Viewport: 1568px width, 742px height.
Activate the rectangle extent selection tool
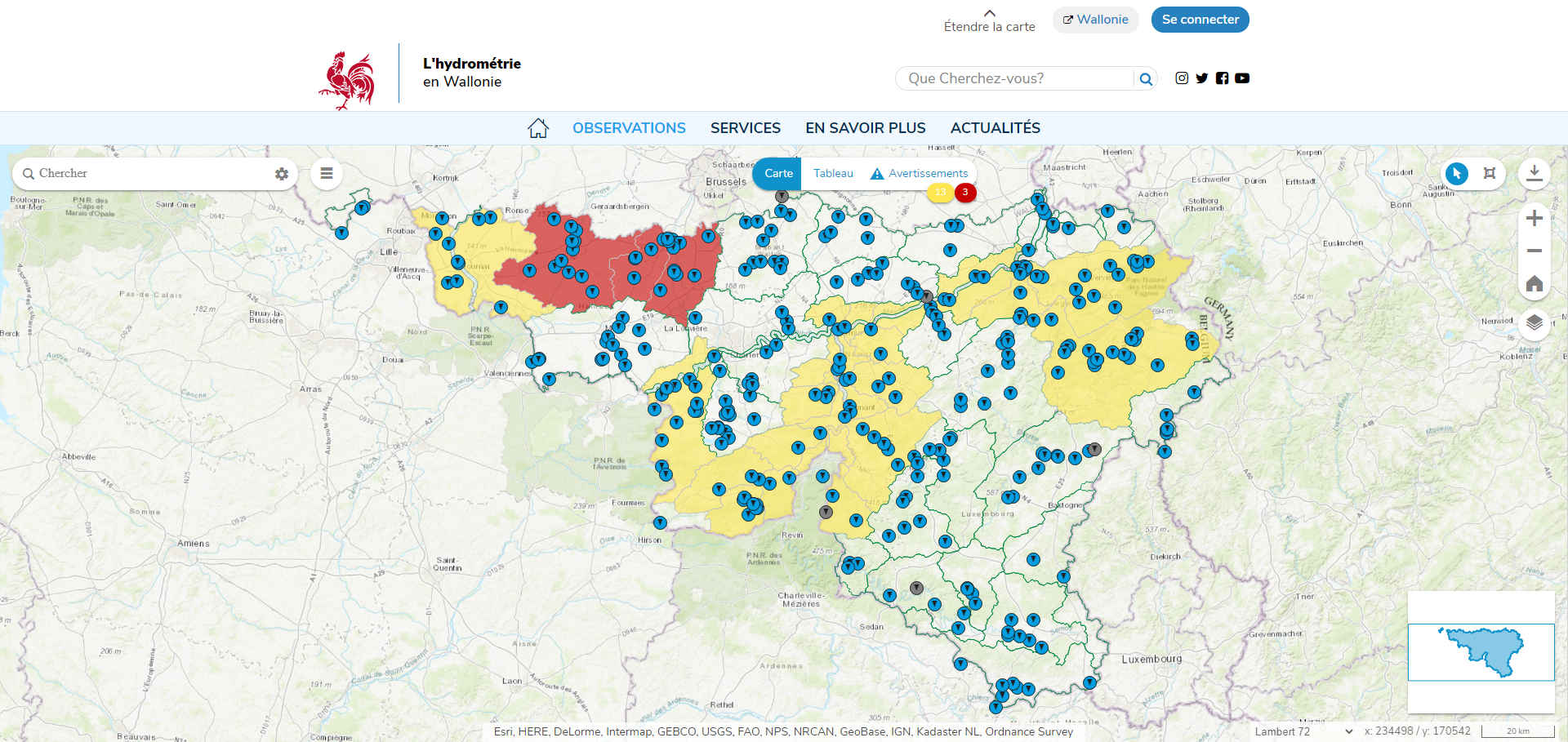point(1490,173)
